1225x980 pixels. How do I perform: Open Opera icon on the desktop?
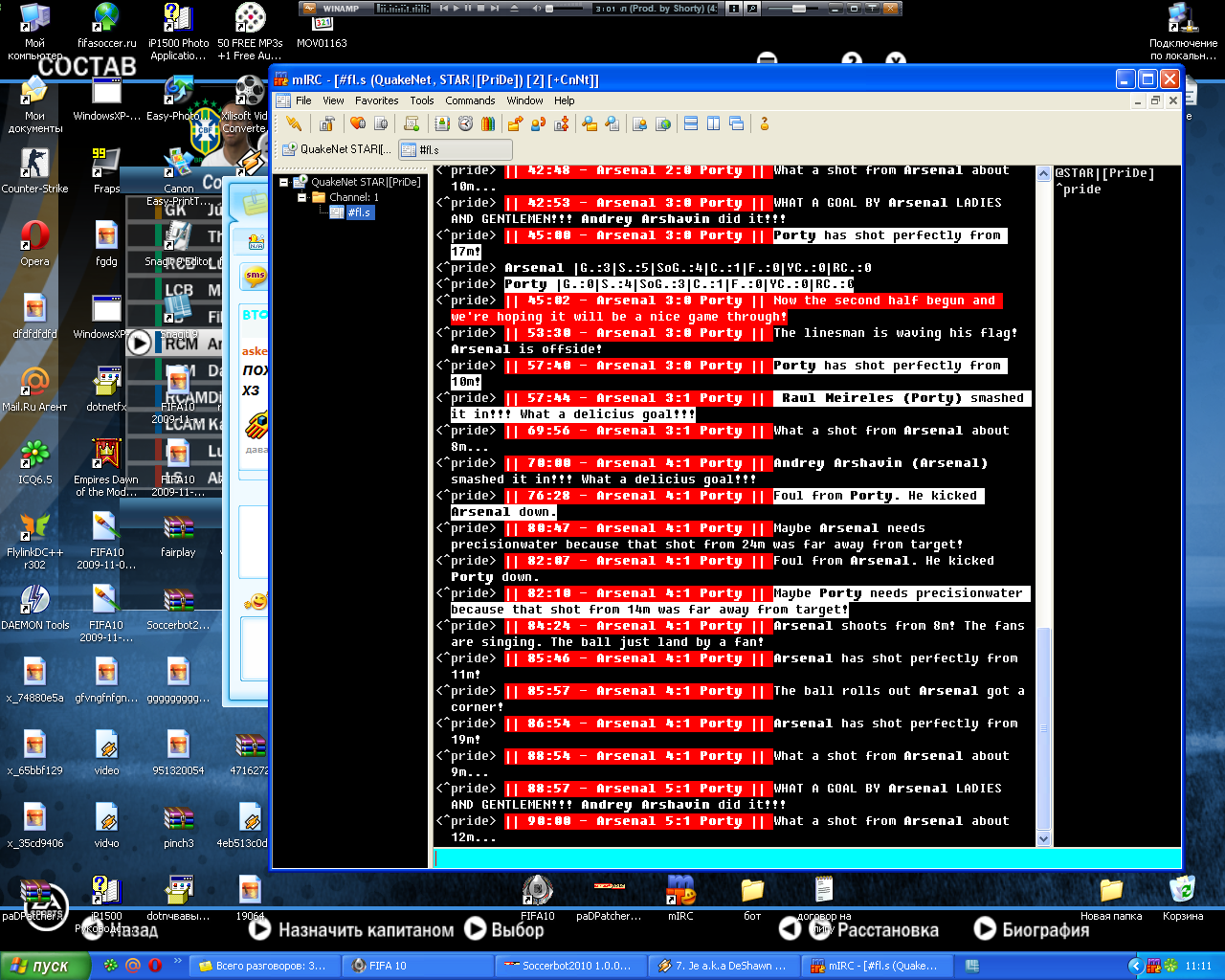[34, 243]
